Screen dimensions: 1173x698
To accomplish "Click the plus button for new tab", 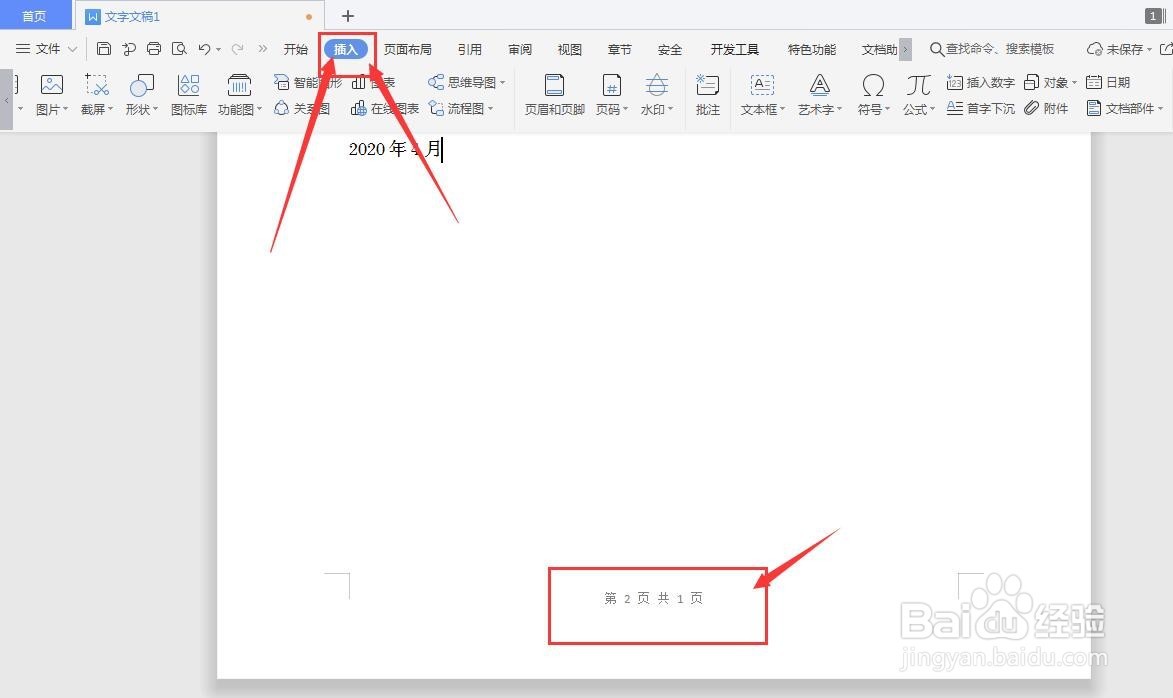I will 348,16.
